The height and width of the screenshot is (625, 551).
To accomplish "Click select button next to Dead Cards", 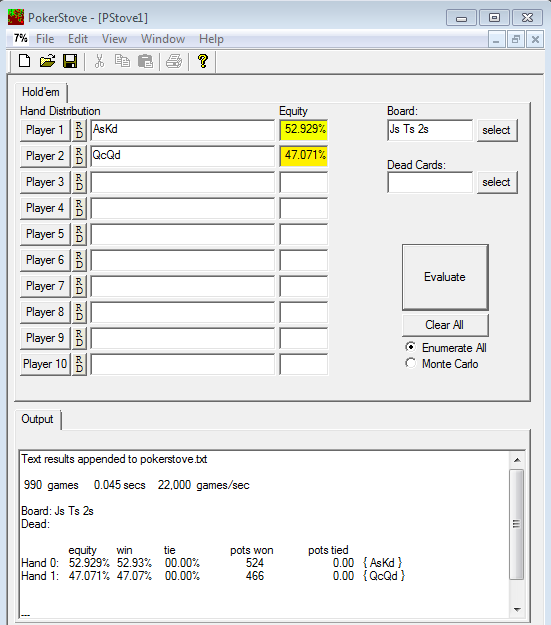I will tap(497, 182).
